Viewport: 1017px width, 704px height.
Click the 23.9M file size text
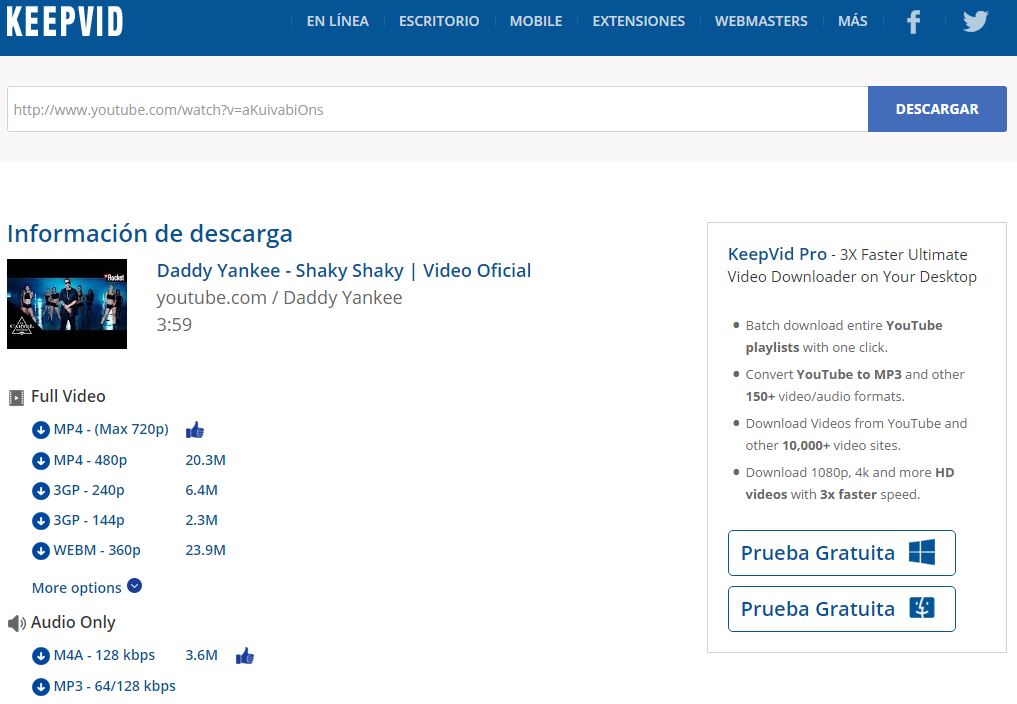coord(206,550)
